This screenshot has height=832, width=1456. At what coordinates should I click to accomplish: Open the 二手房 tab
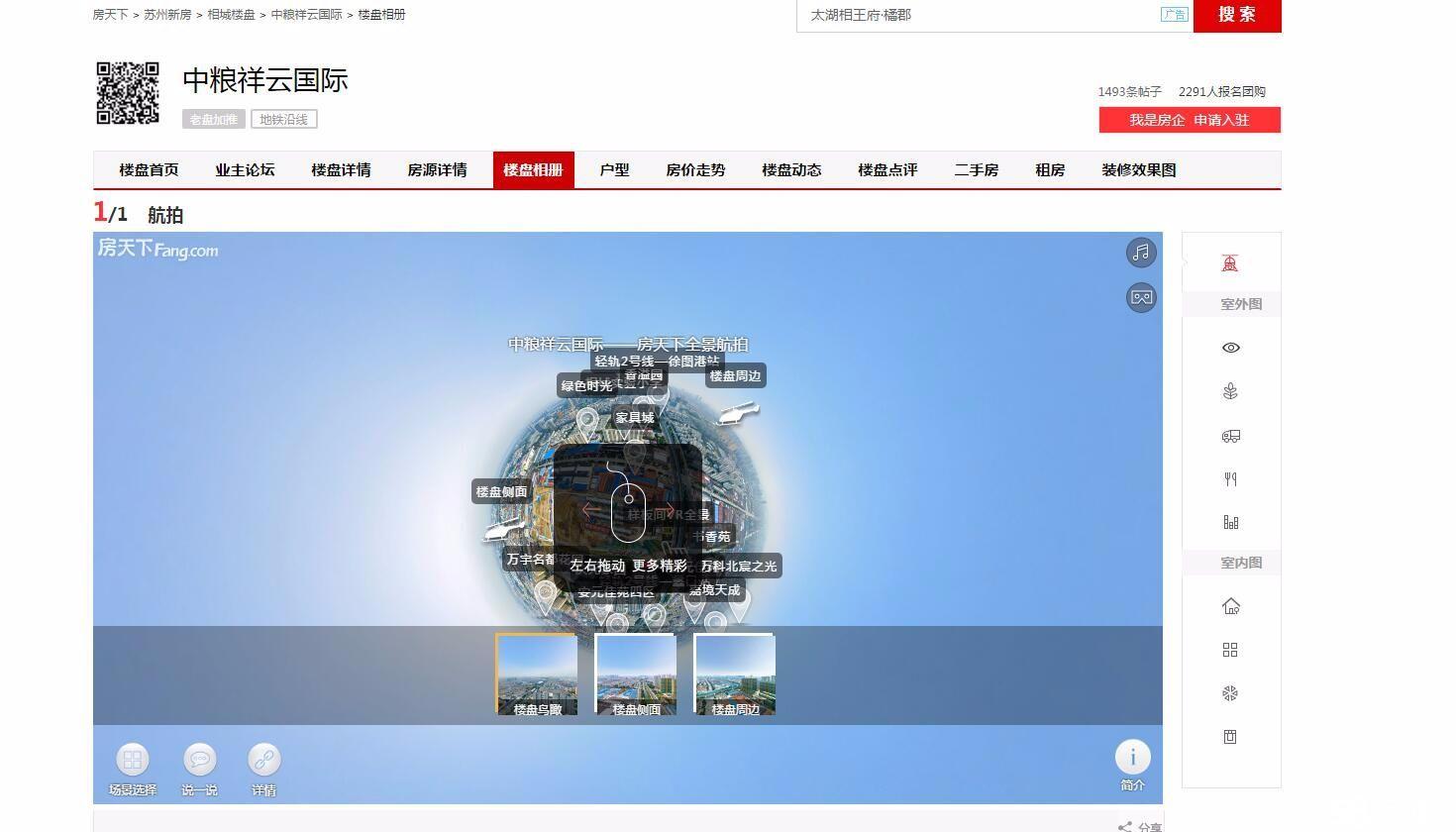coord(976,169)
